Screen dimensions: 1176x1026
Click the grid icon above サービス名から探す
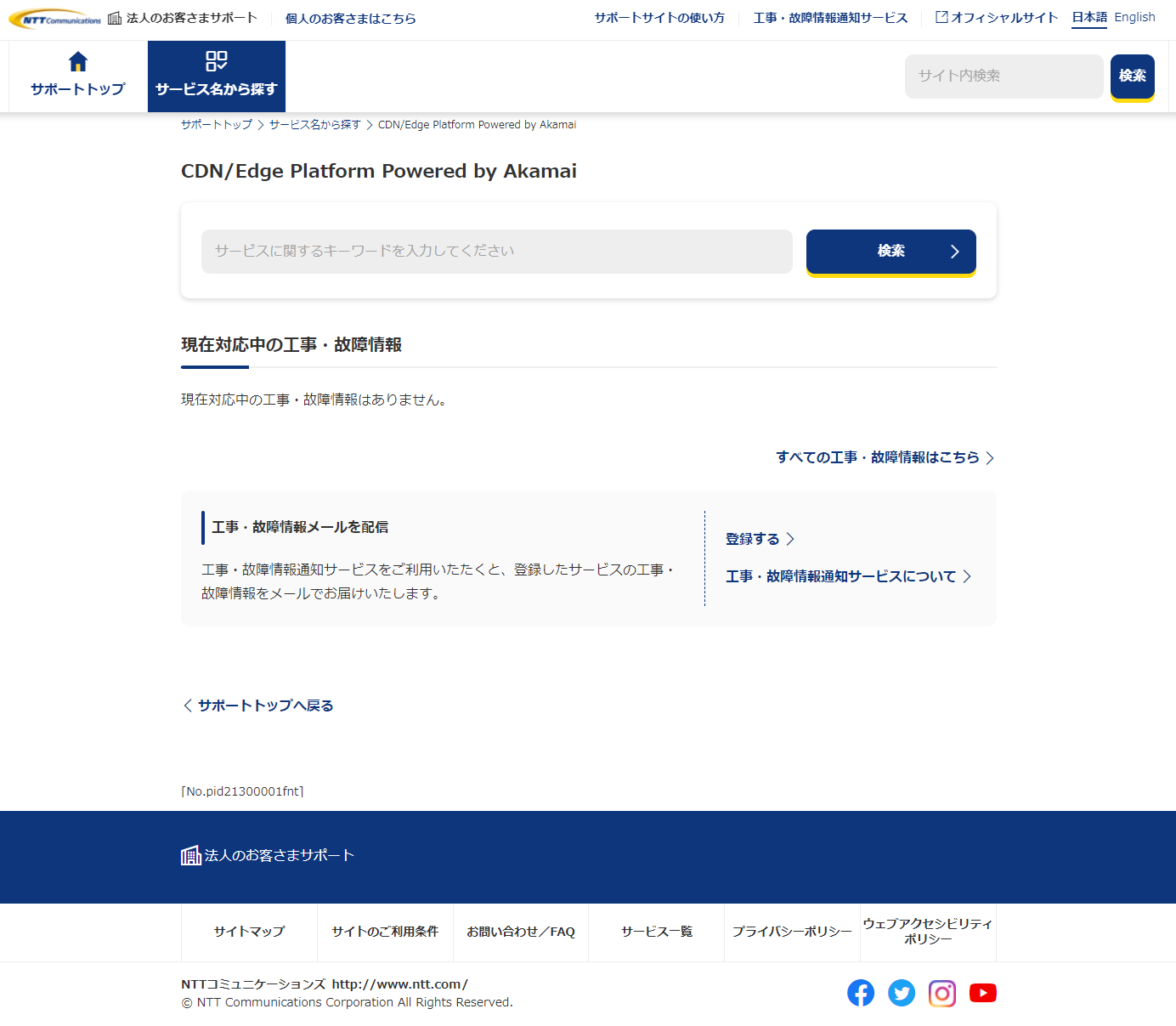coord(217,61)
